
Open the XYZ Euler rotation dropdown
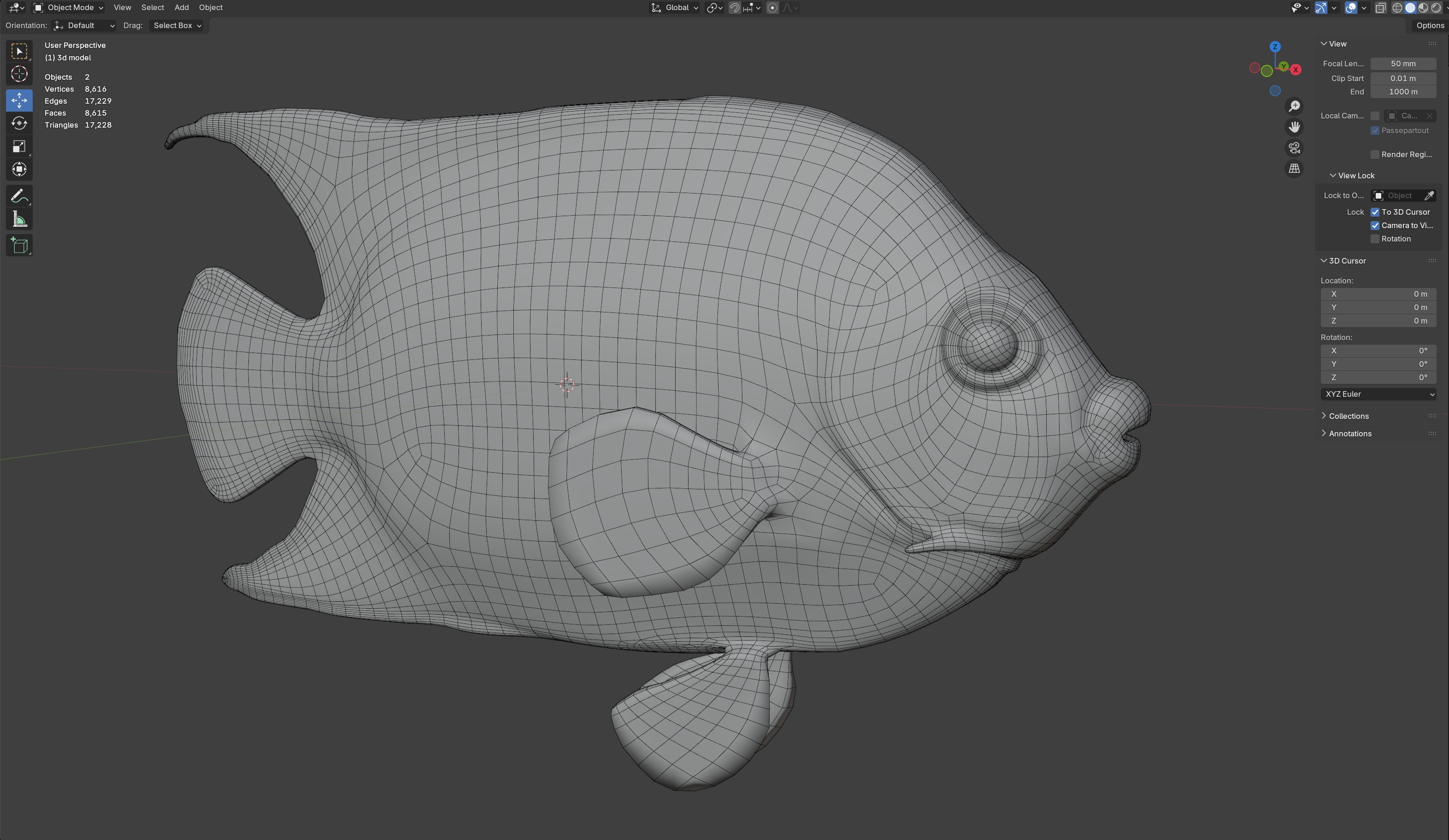(x=1378, y=394)
